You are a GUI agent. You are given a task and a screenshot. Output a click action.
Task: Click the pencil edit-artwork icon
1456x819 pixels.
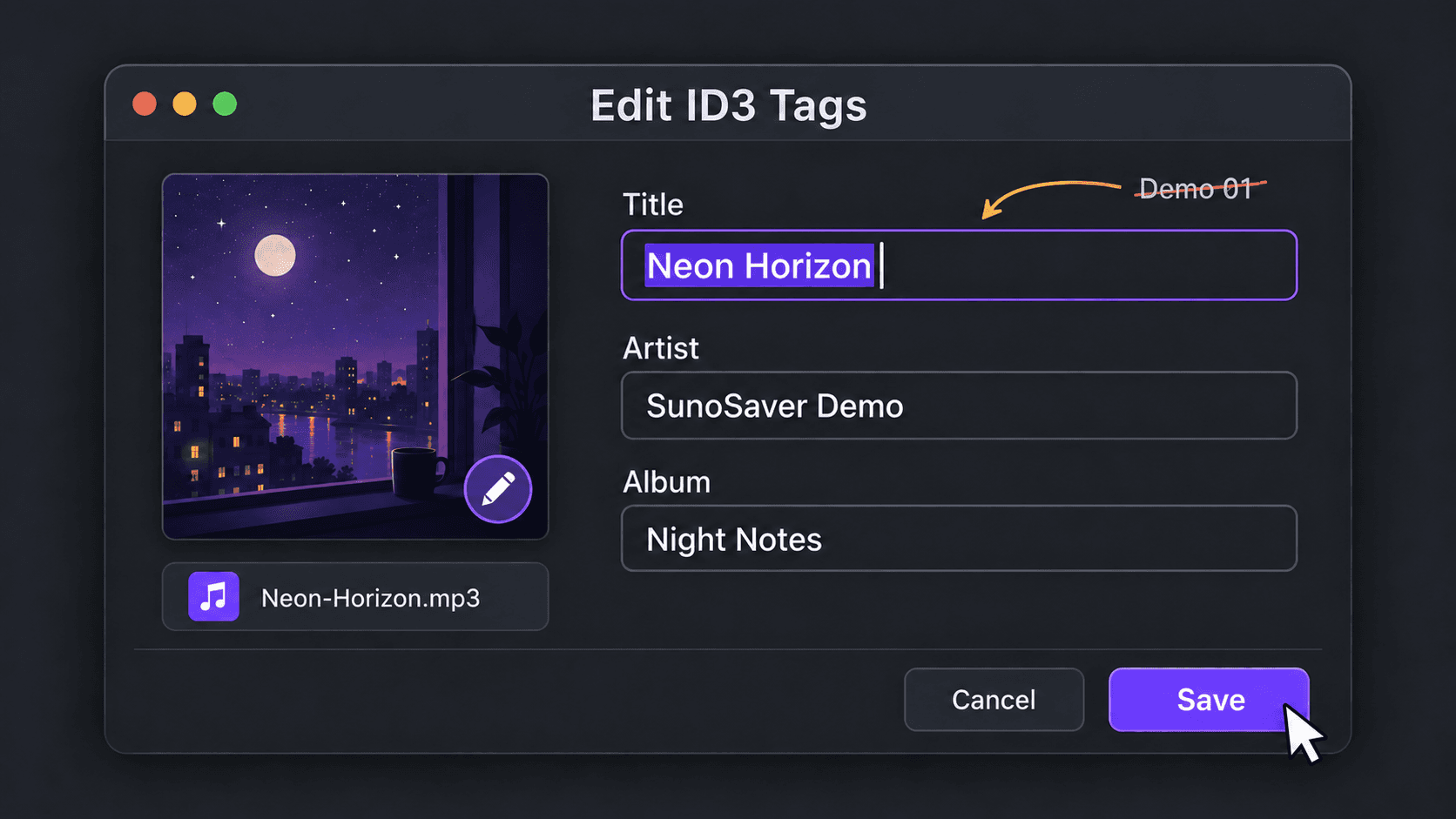tap(498, 489)
